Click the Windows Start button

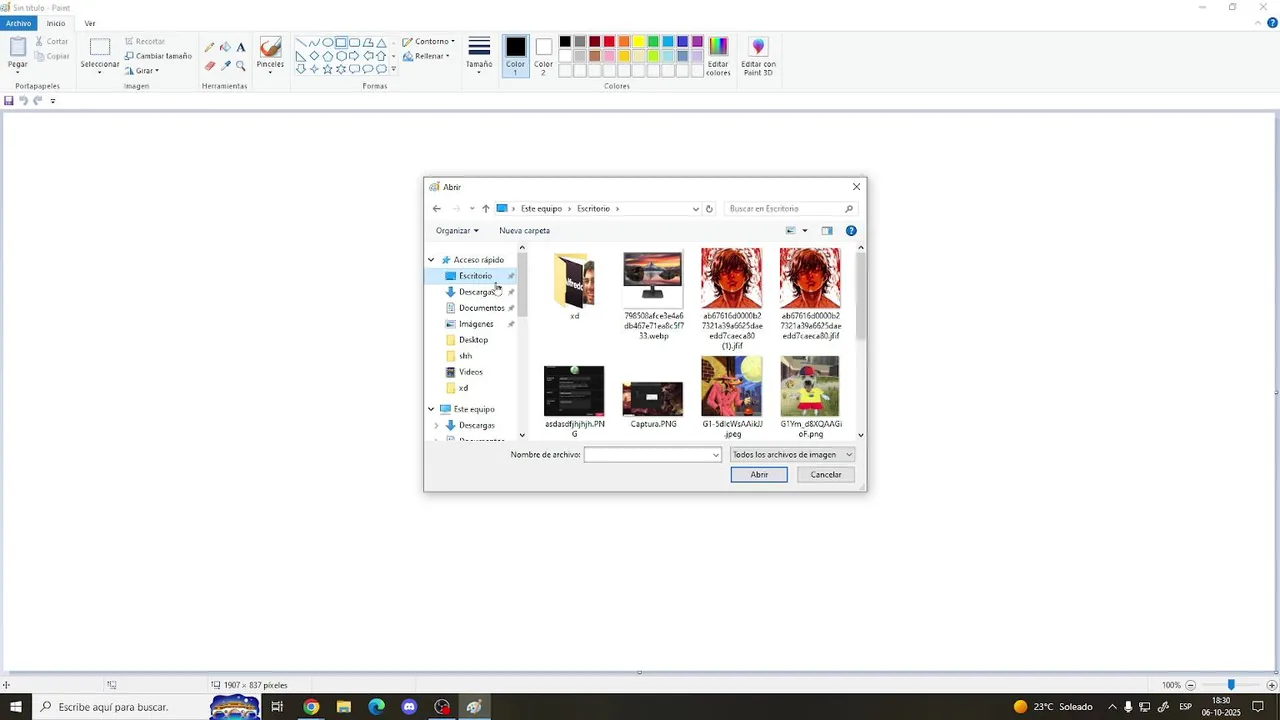point(16,707)
